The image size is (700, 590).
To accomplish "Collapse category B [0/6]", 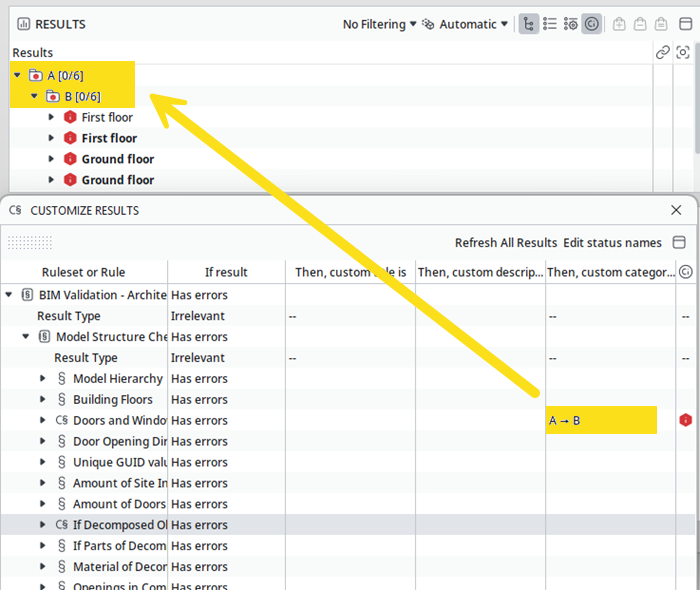I will [34, 96].
